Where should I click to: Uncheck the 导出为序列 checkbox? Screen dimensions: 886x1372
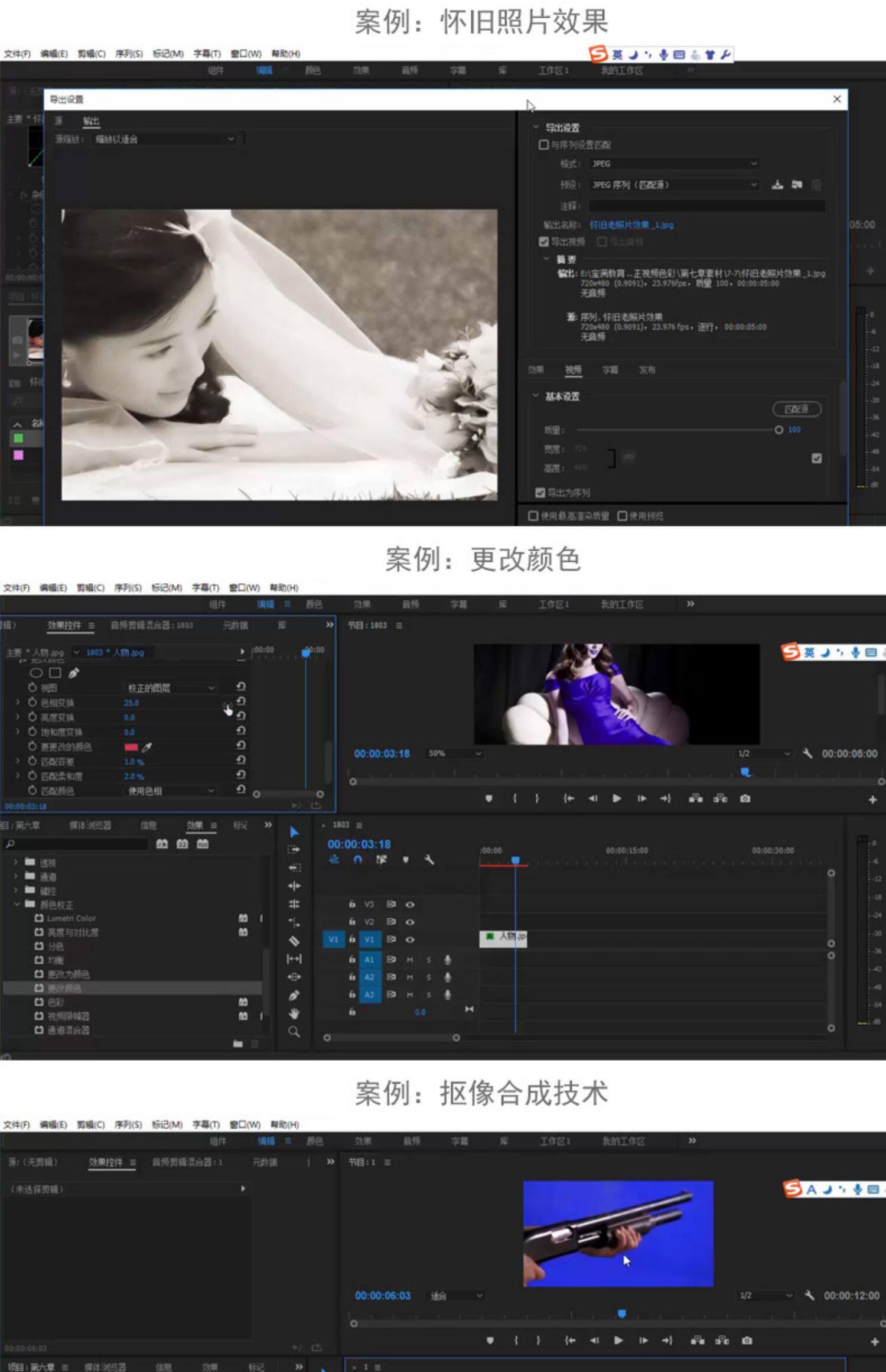coord(540,492)
